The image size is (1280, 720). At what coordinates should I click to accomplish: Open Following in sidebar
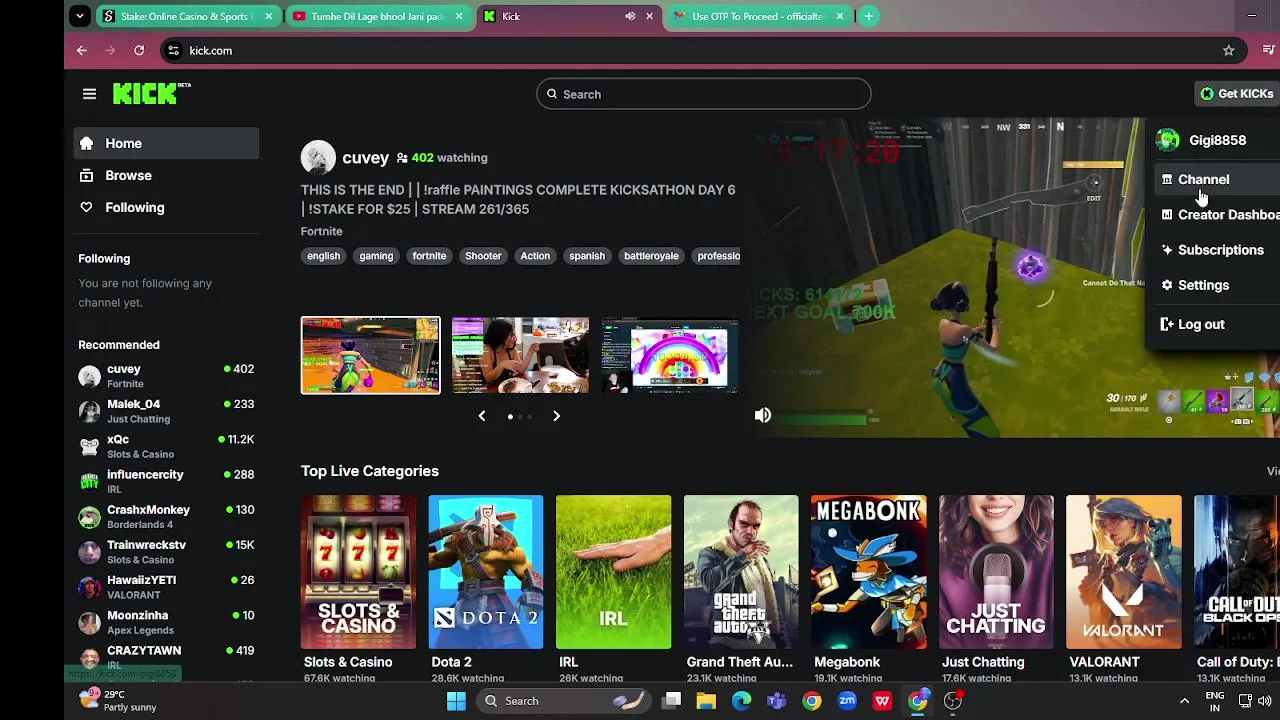coord(166,207)
